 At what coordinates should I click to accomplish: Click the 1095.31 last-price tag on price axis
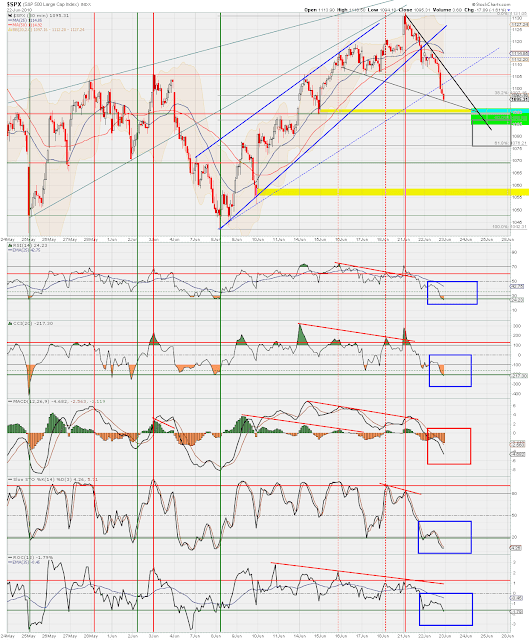(519, 99)
